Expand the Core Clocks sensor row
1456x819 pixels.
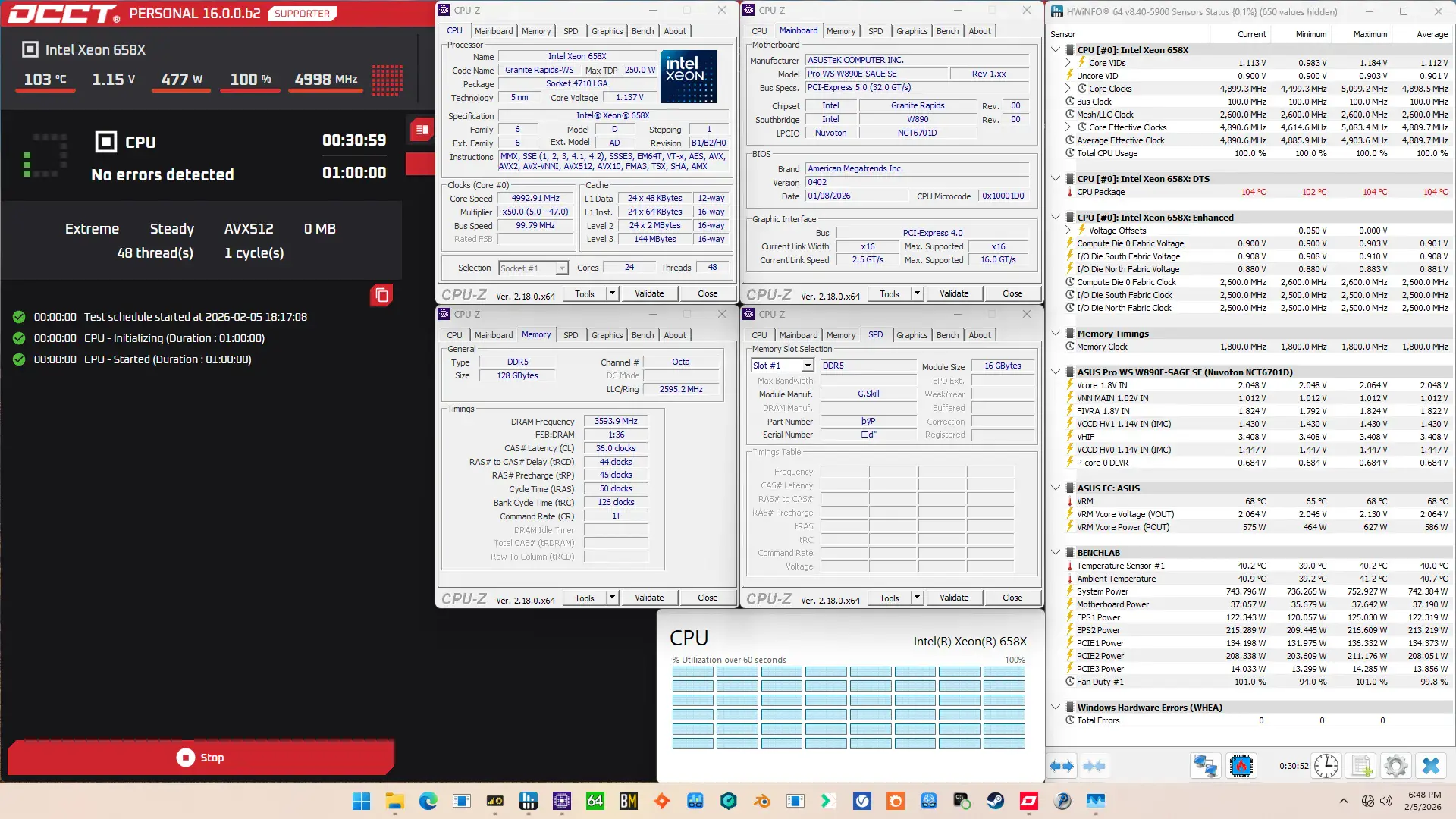click(1068, 89)
